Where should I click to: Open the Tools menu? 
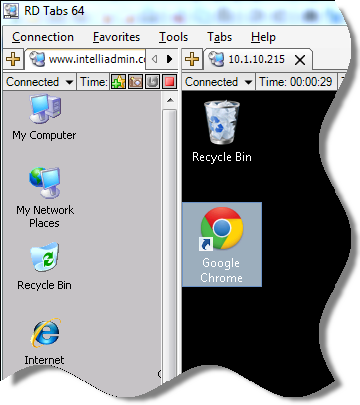click(x=173, y=37)
